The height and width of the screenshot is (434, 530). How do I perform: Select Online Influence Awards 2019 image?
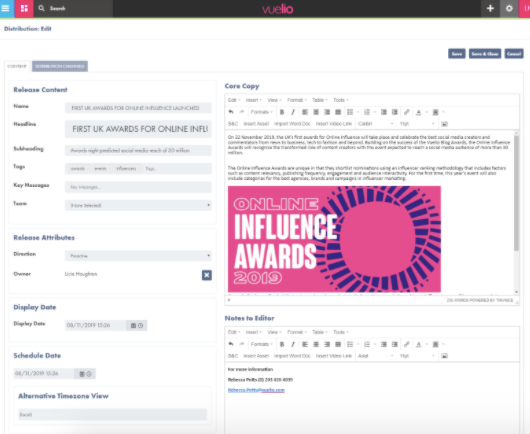coord(334,239)
